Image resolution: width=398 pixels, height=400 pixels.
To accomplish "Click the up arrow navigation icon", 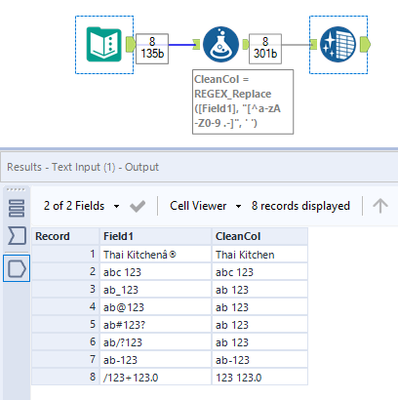I will [380, 206].
